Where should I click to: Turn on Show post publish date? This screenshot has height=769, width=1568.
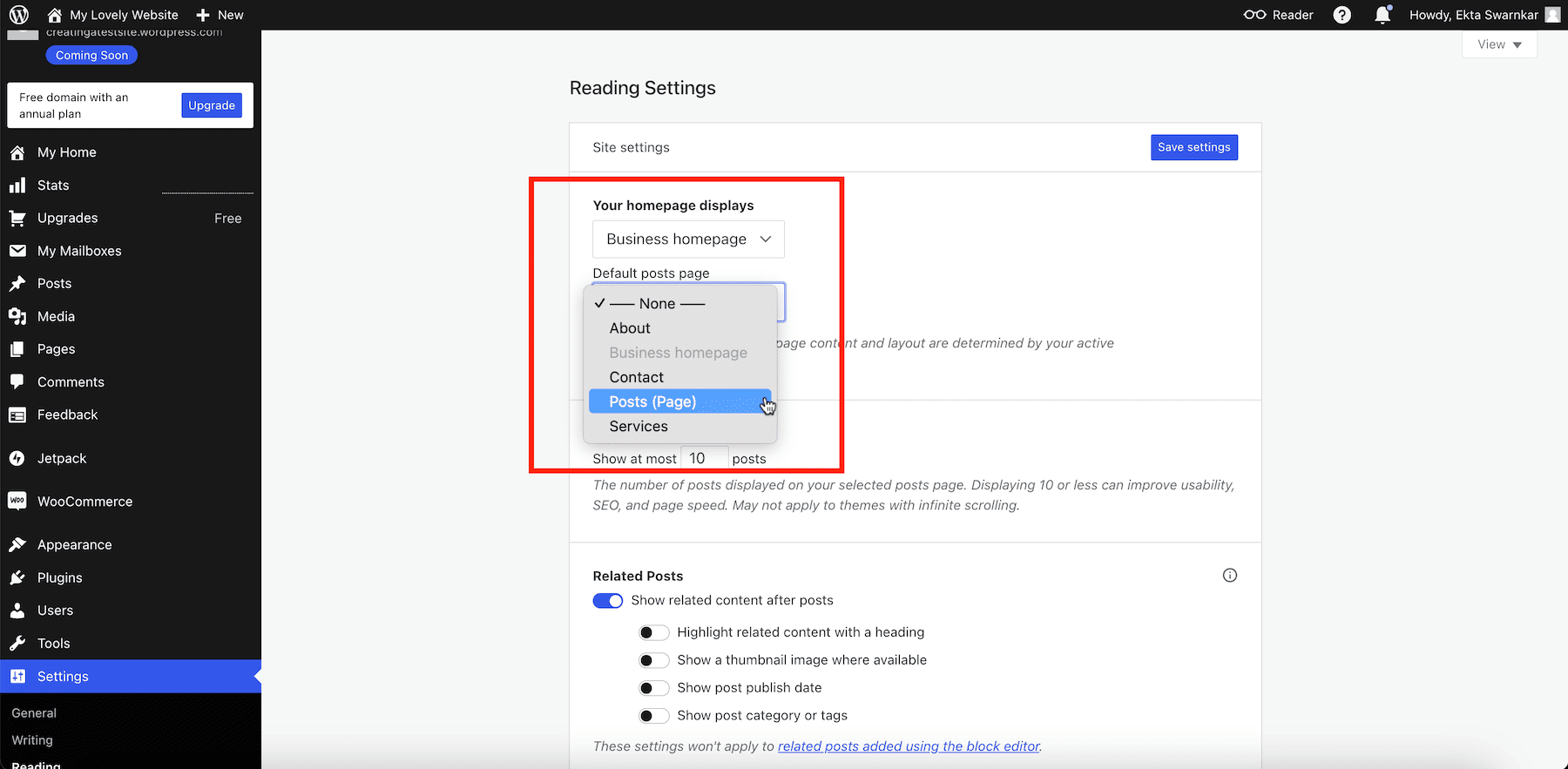[x=653, y=688]
